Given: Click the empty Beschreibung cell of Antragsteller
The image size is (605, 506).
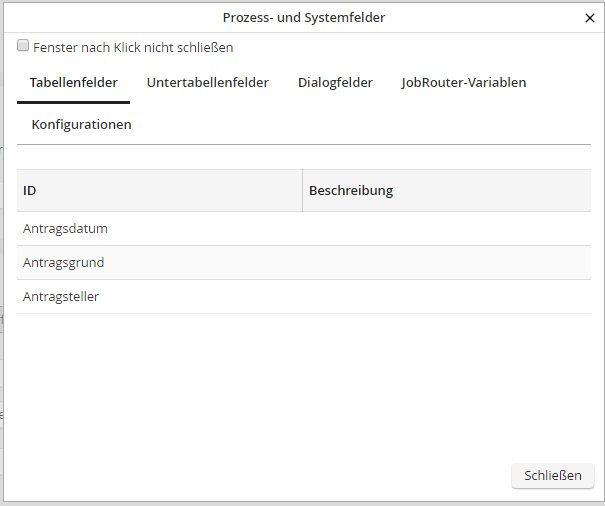Looking at the screenshot, I should (445, 297).
